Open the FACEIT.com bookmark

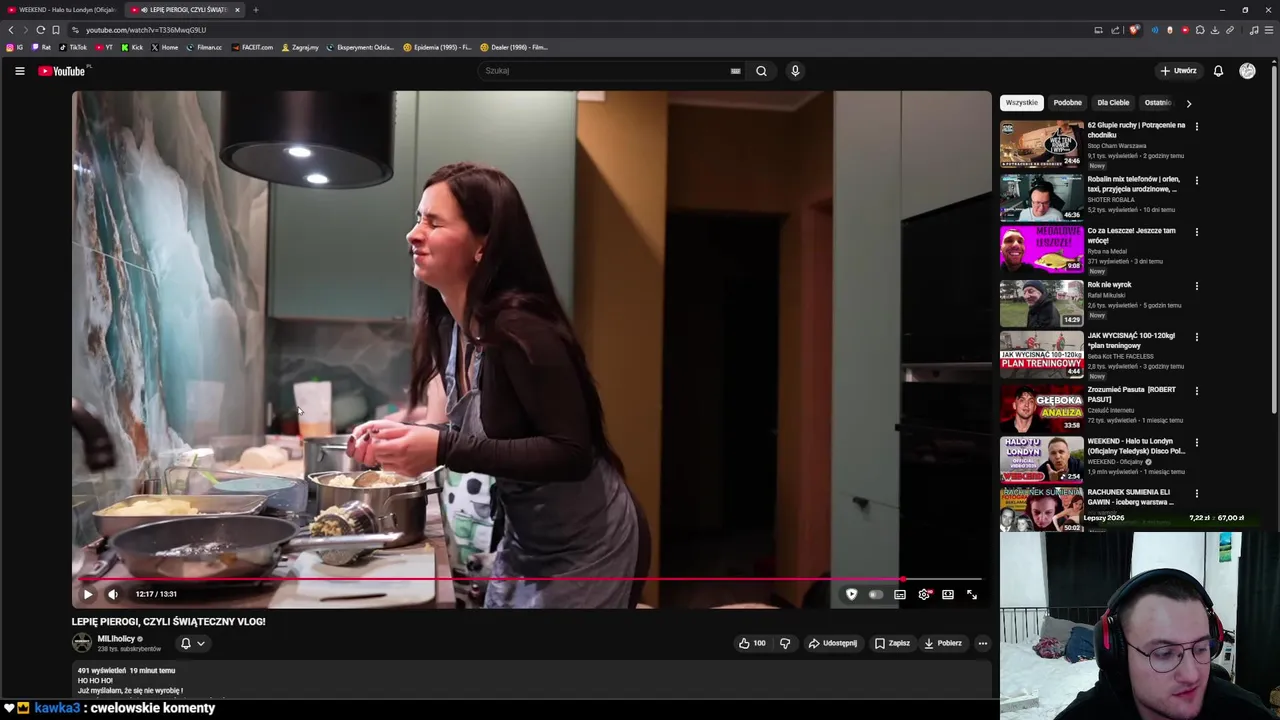[x=252, y=47]
